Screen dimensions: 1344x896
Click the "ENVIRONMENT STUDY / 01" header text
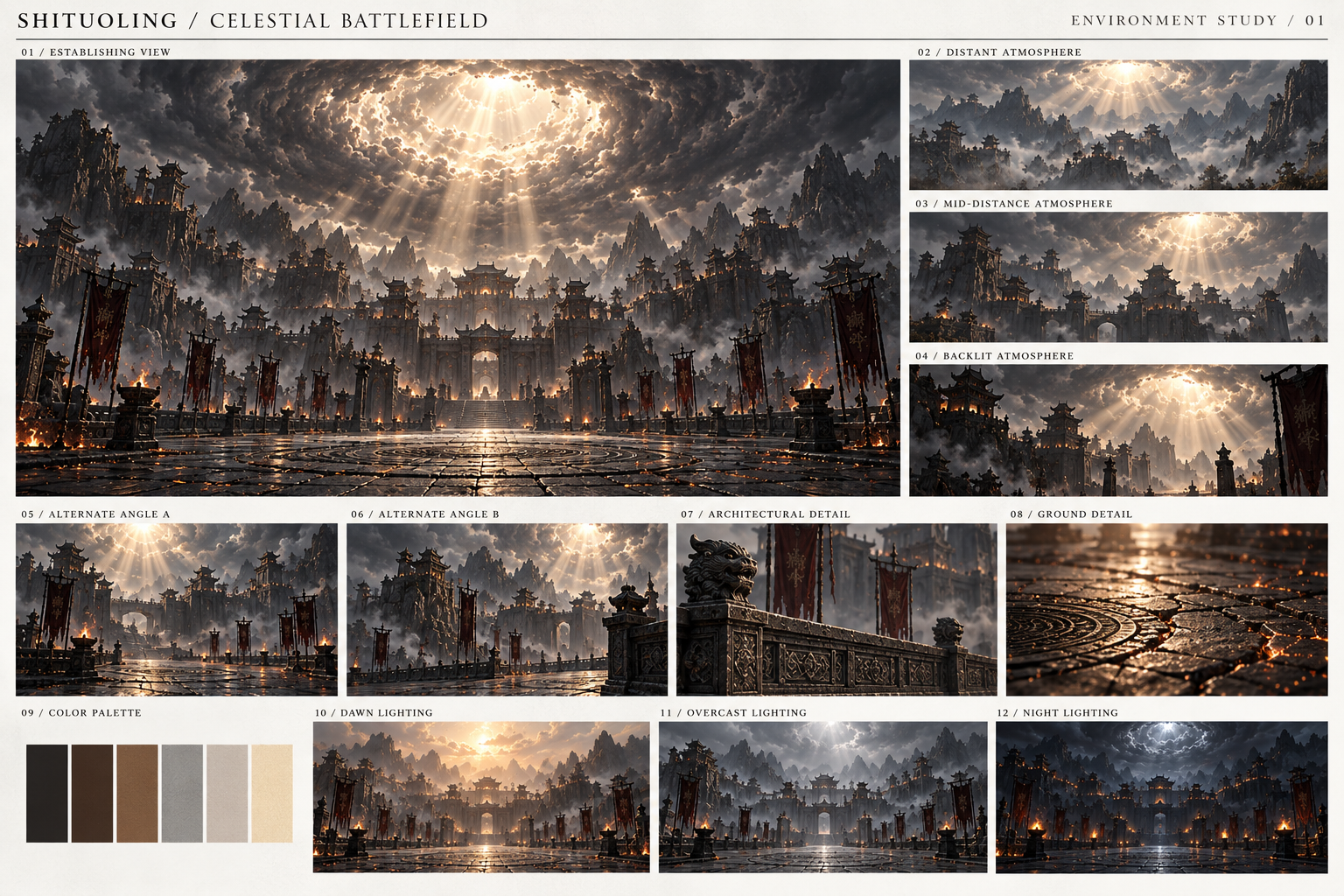coord(1198,20)
